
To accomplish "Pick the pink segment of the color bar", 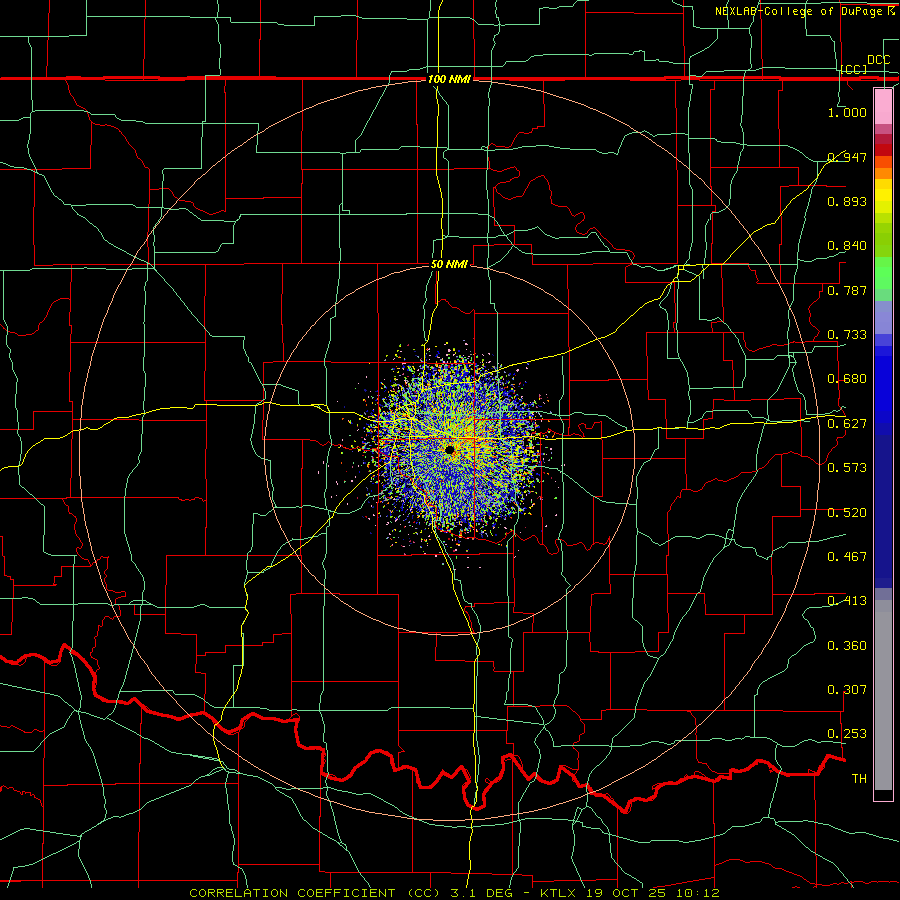I will (x=883, y=107).
